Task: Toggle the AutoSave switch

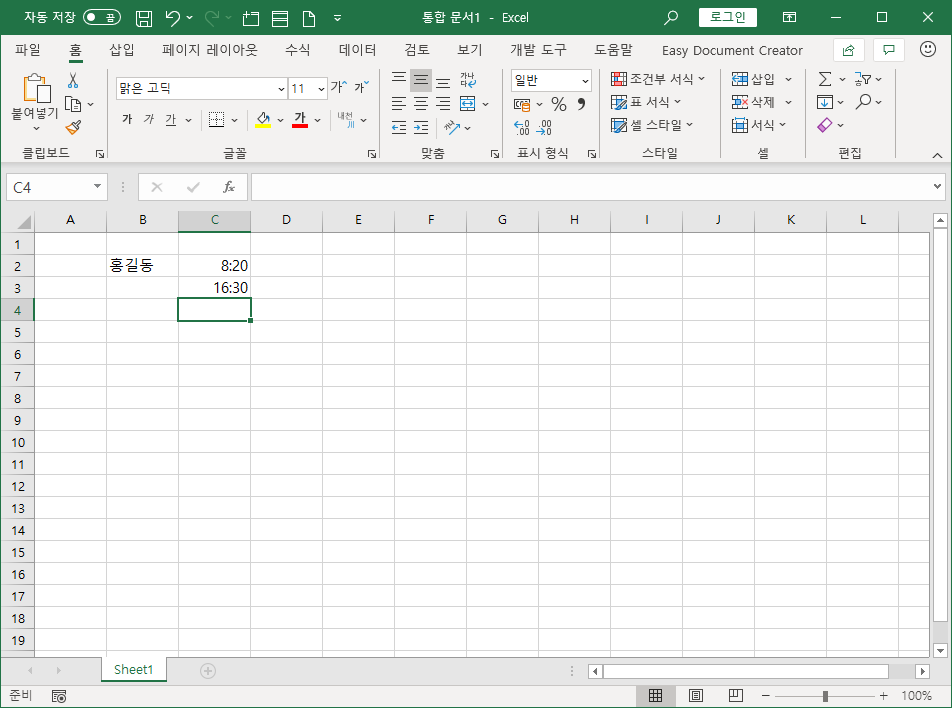Action: point(101,18)
